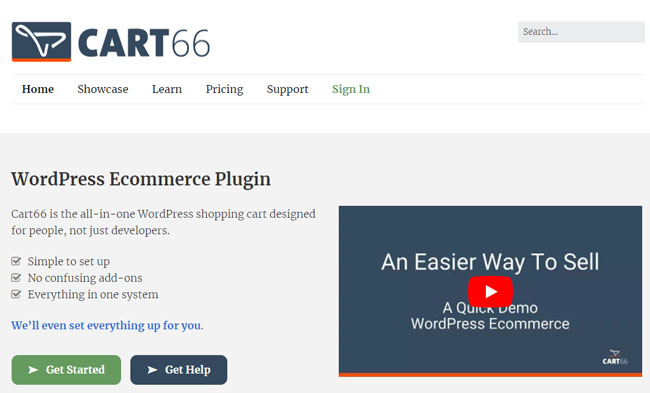Screen dimensions: 650x393
Task: Click the checkmark icon beside Everything in one system
Action: pos(16,294)
